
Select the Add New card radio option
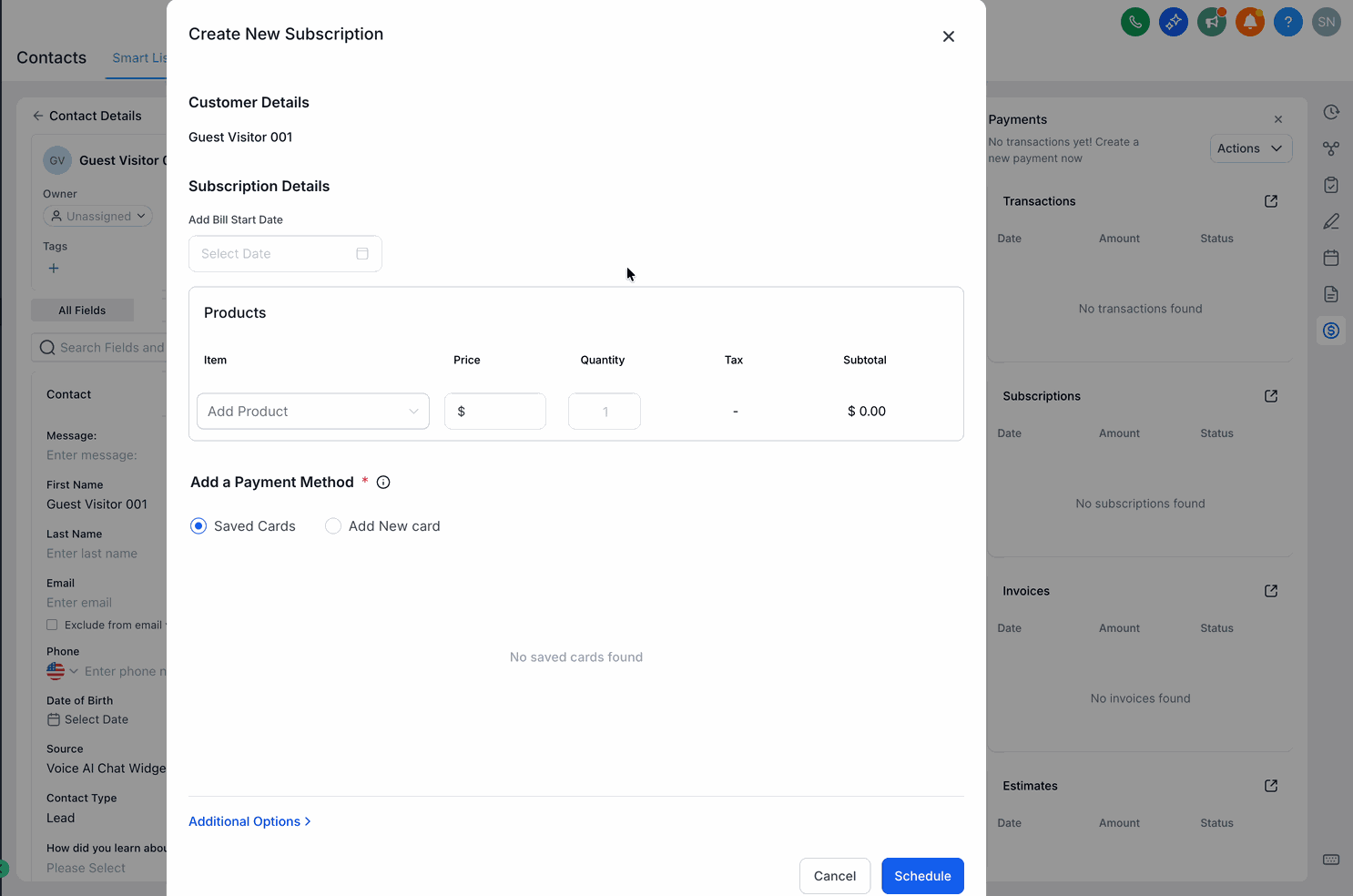(x=333, y=526)
